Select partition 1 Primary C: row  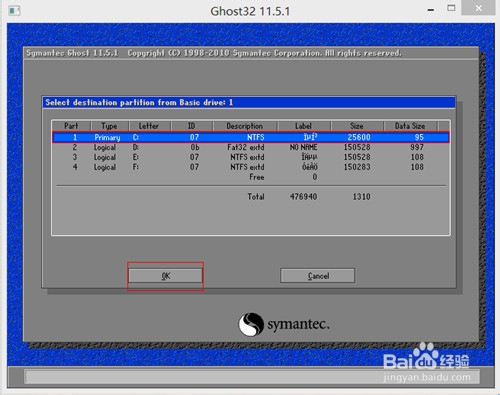[x=251, y=137]
